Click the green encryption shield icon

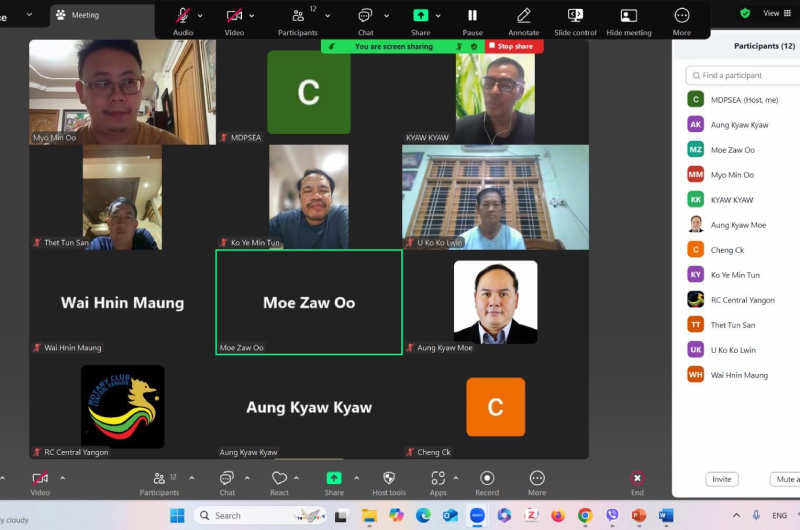(x=745, y=13)
